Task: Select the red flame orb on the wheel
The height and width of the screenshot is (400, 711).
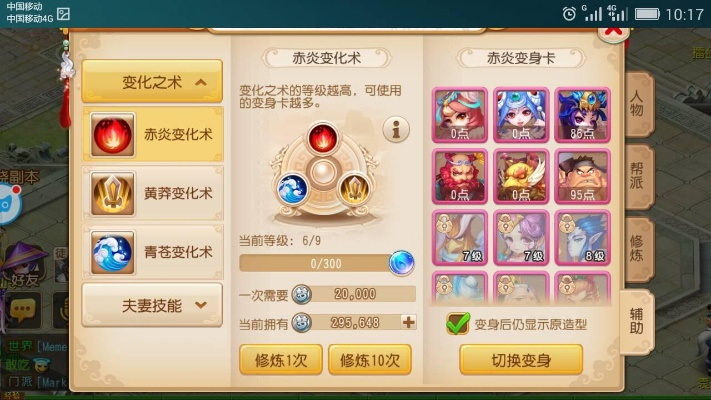Action: pyautogui.click(x=322, y=138)
